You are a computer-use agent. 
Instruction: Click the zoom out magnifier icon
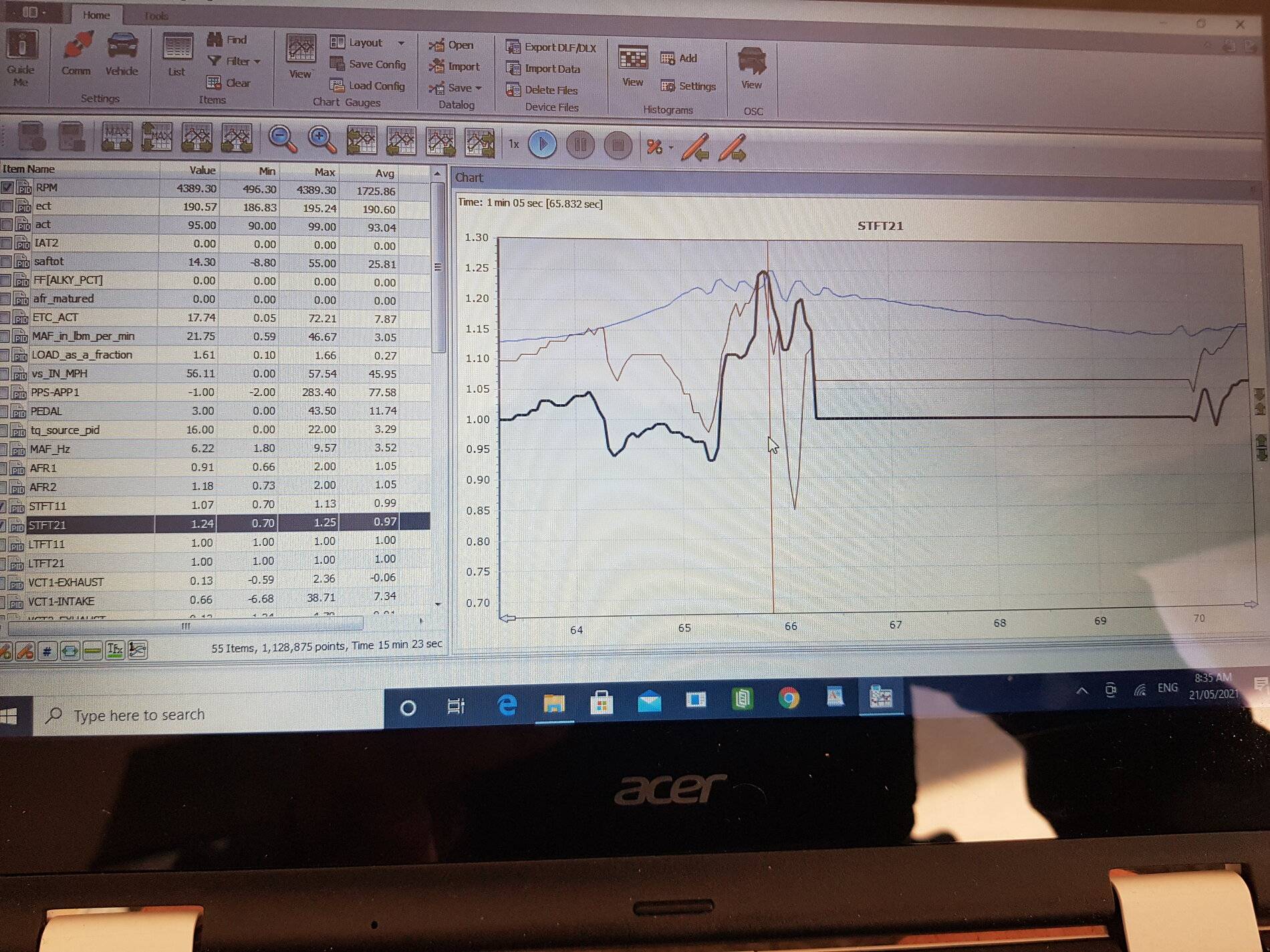tap(282, 139)
